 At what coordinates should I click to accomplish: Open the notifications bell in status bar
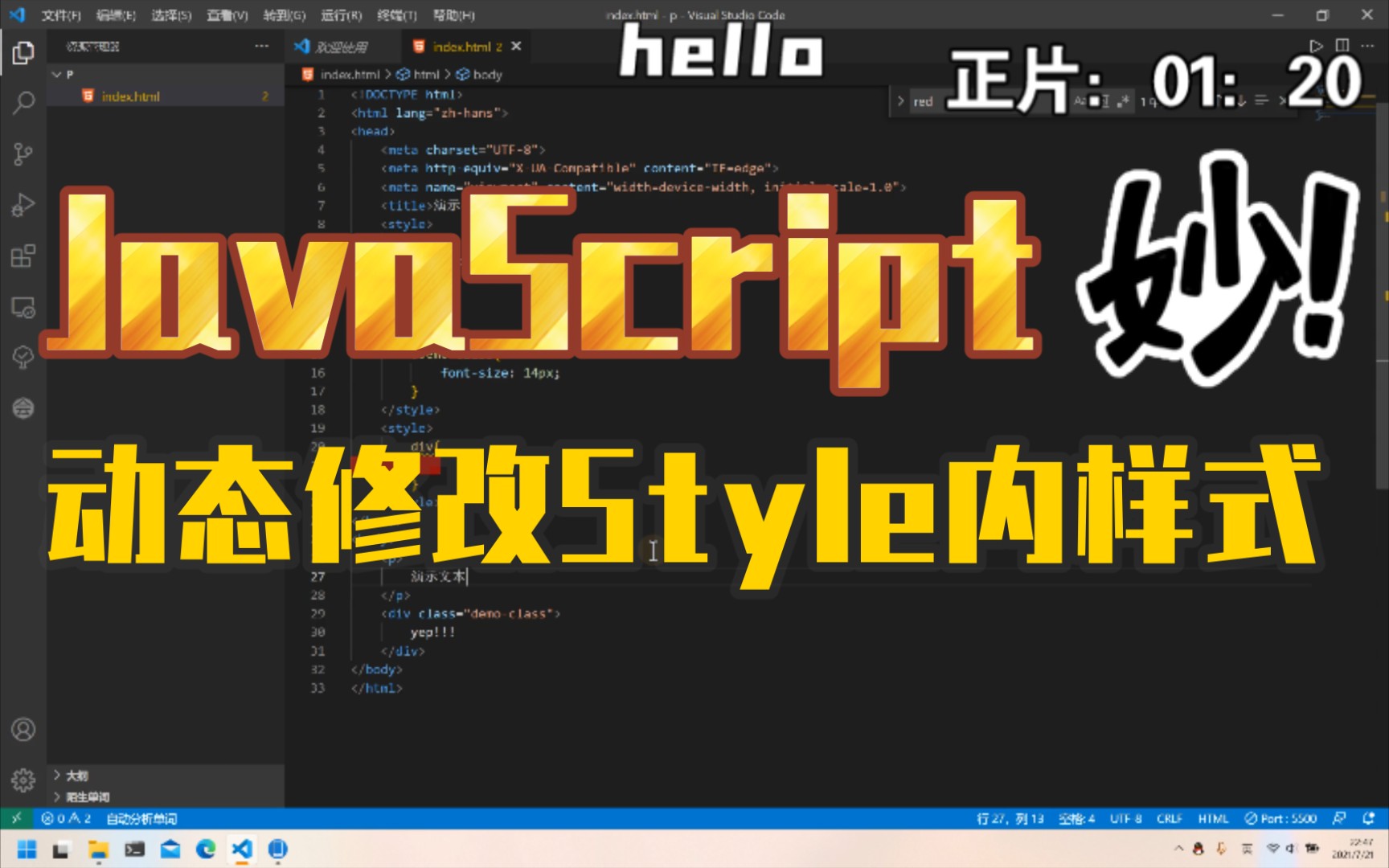[x=1368, y=818]
